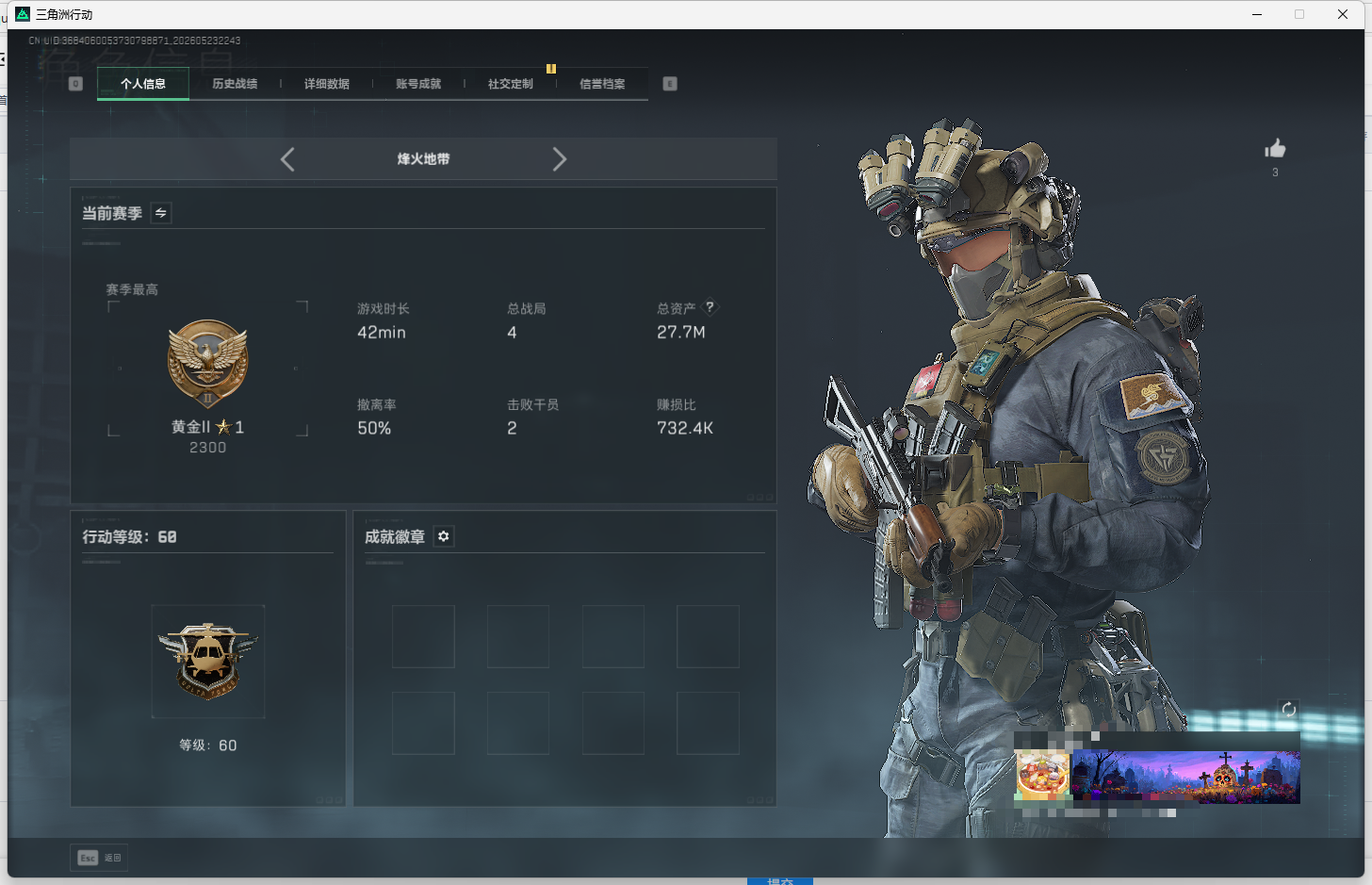Open 成就徽章 settings gear

click(x=444, y=536)
